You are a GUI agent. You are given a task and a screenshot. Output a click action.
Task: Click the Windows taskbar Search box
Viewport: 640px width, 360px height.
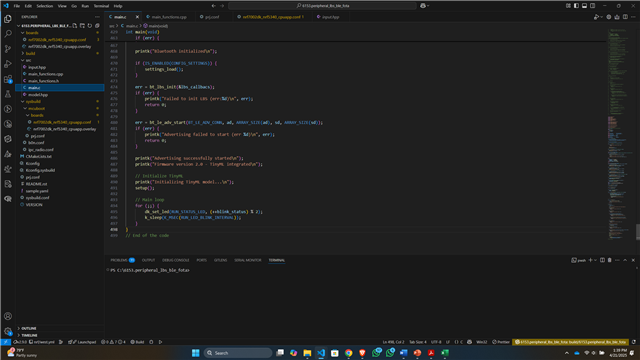pos(238,353)
